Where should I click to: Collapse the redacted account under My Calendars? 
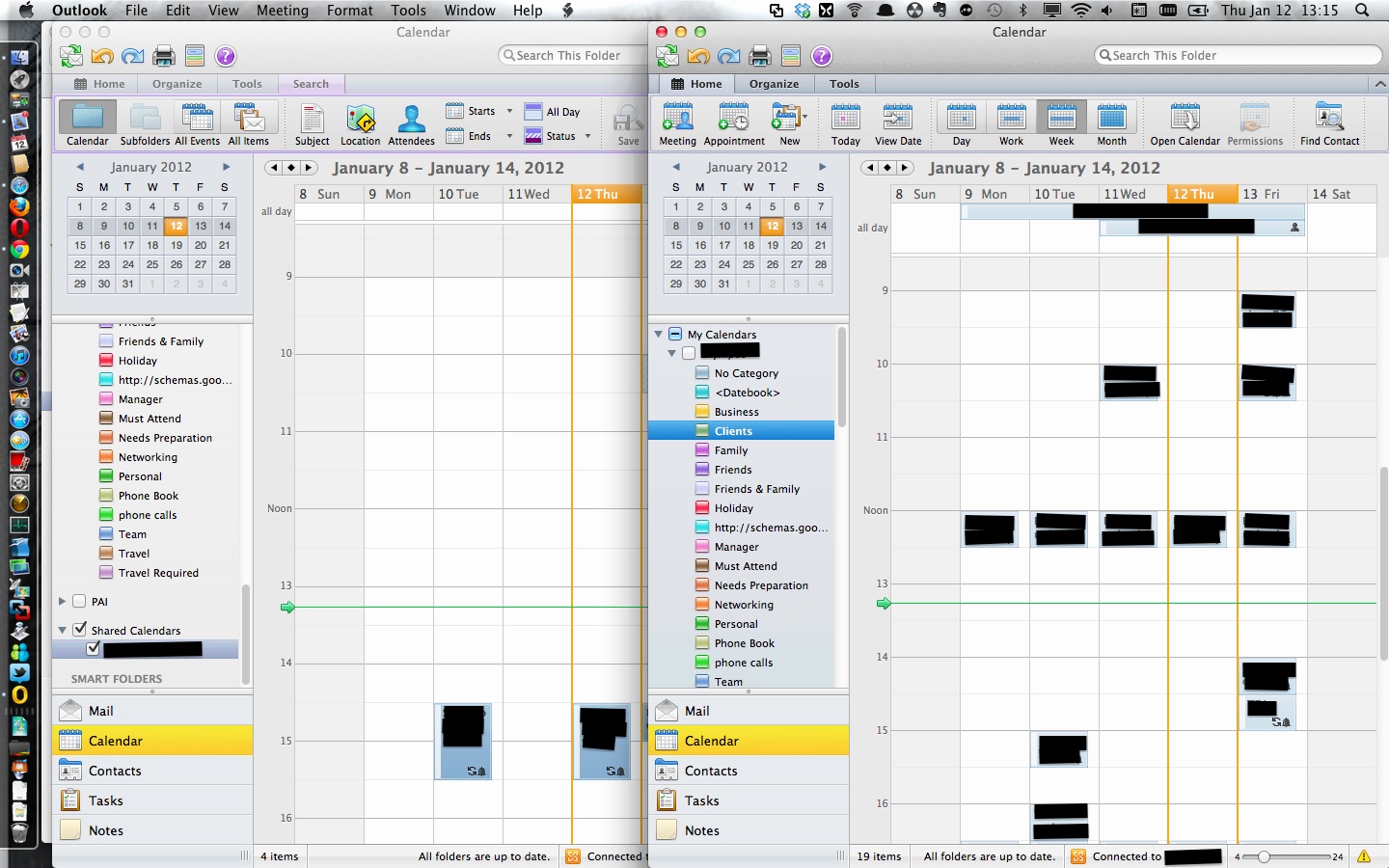(x=671, y=354)
